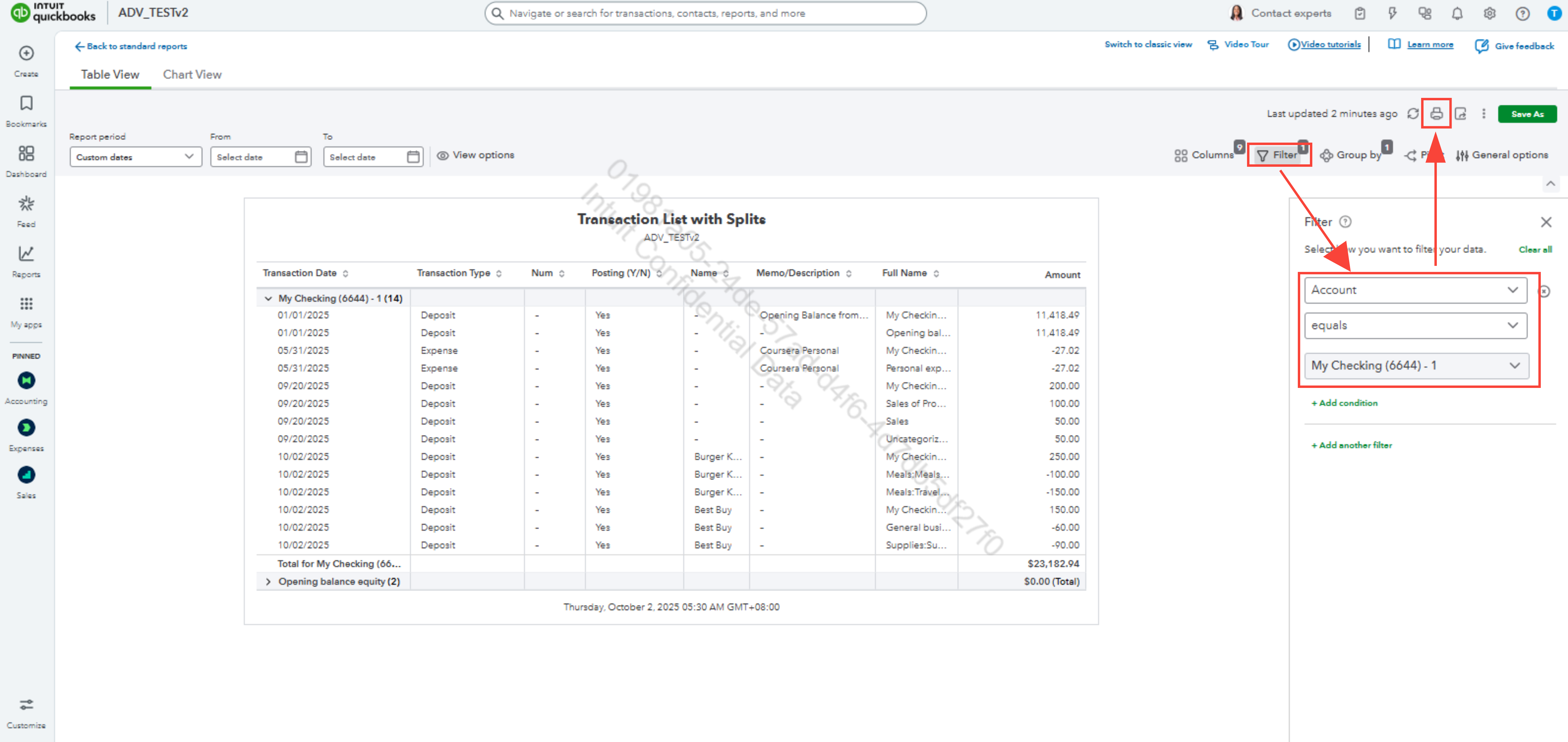Click the From date field
1568x742 pixels.
tap(261, 157)
